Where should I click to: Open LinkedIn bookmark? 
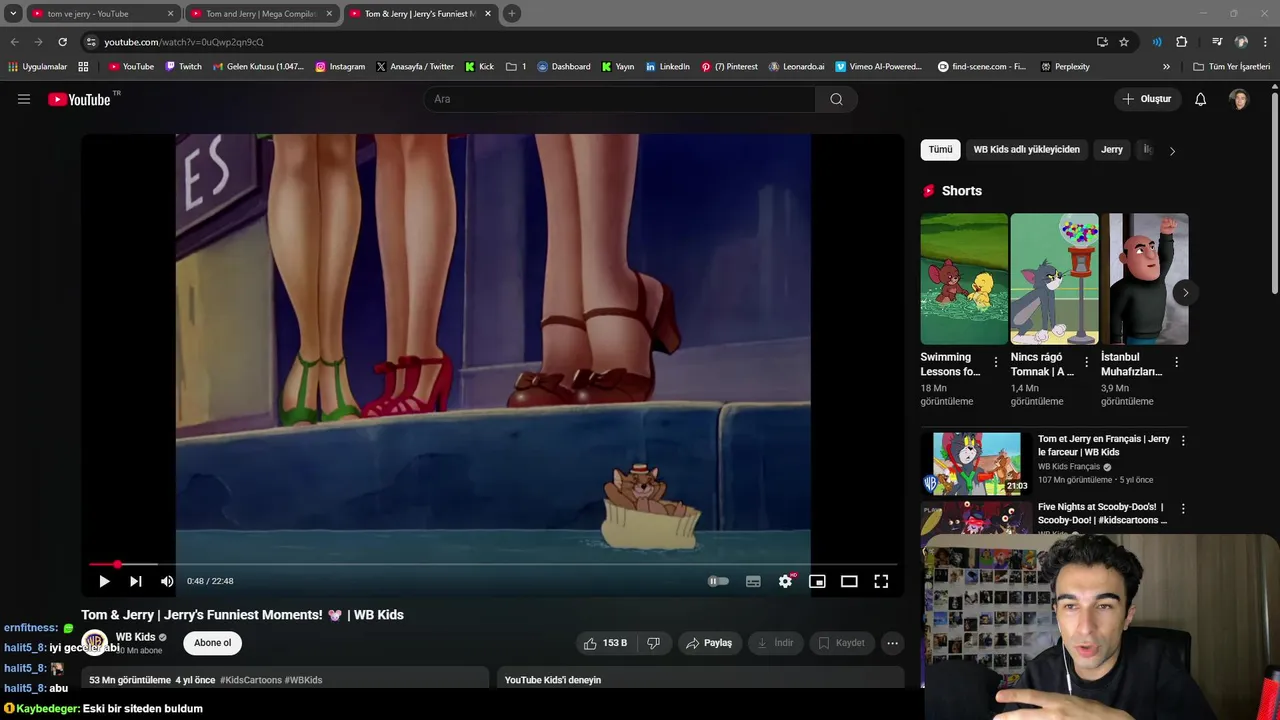pos(668,67)
